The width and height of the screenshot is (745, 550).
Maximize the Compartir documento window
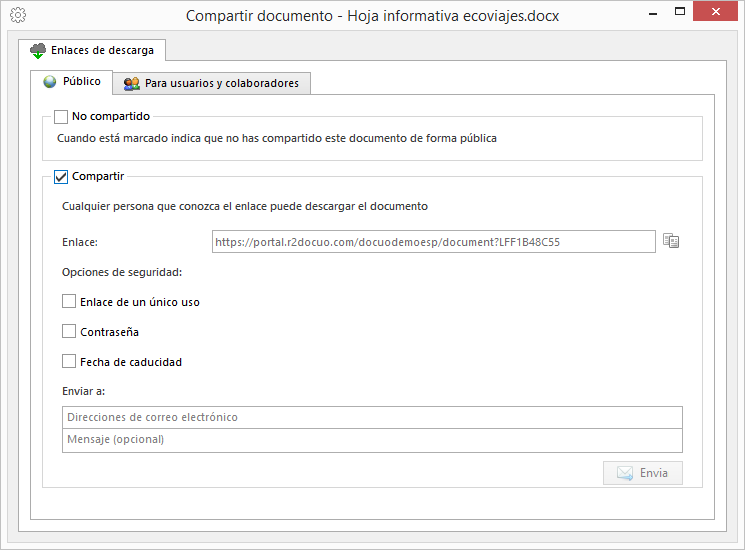point(680,11)
